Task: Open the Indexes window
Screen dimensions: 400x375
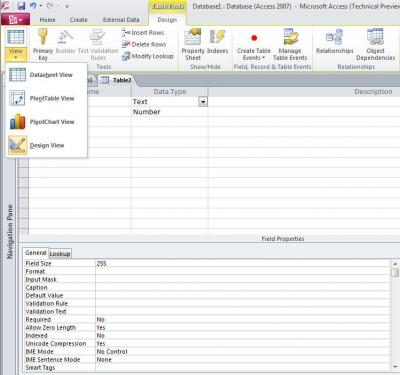Action: [217, 41]
